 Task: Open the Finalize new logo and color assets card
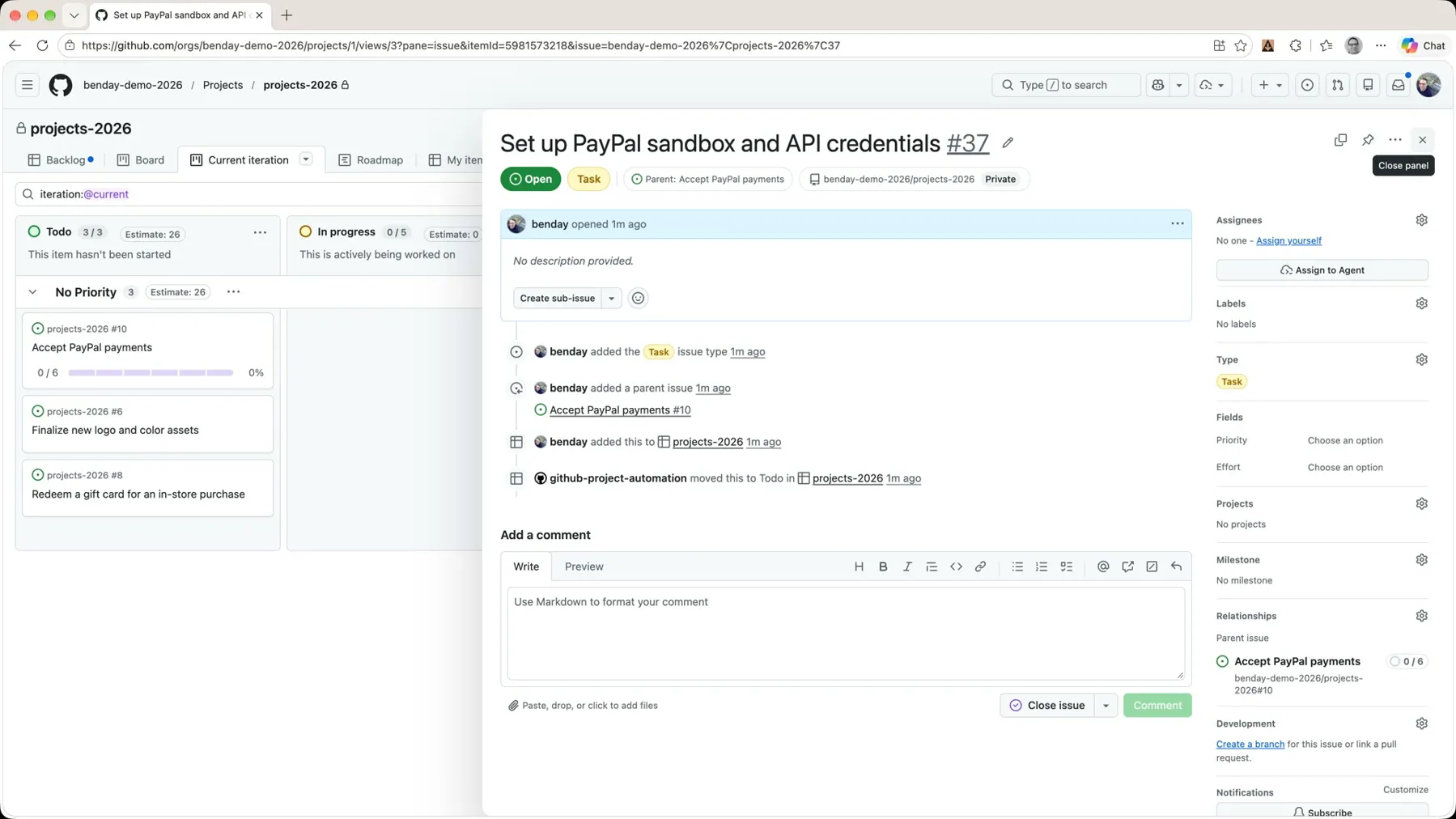point(148,423)
